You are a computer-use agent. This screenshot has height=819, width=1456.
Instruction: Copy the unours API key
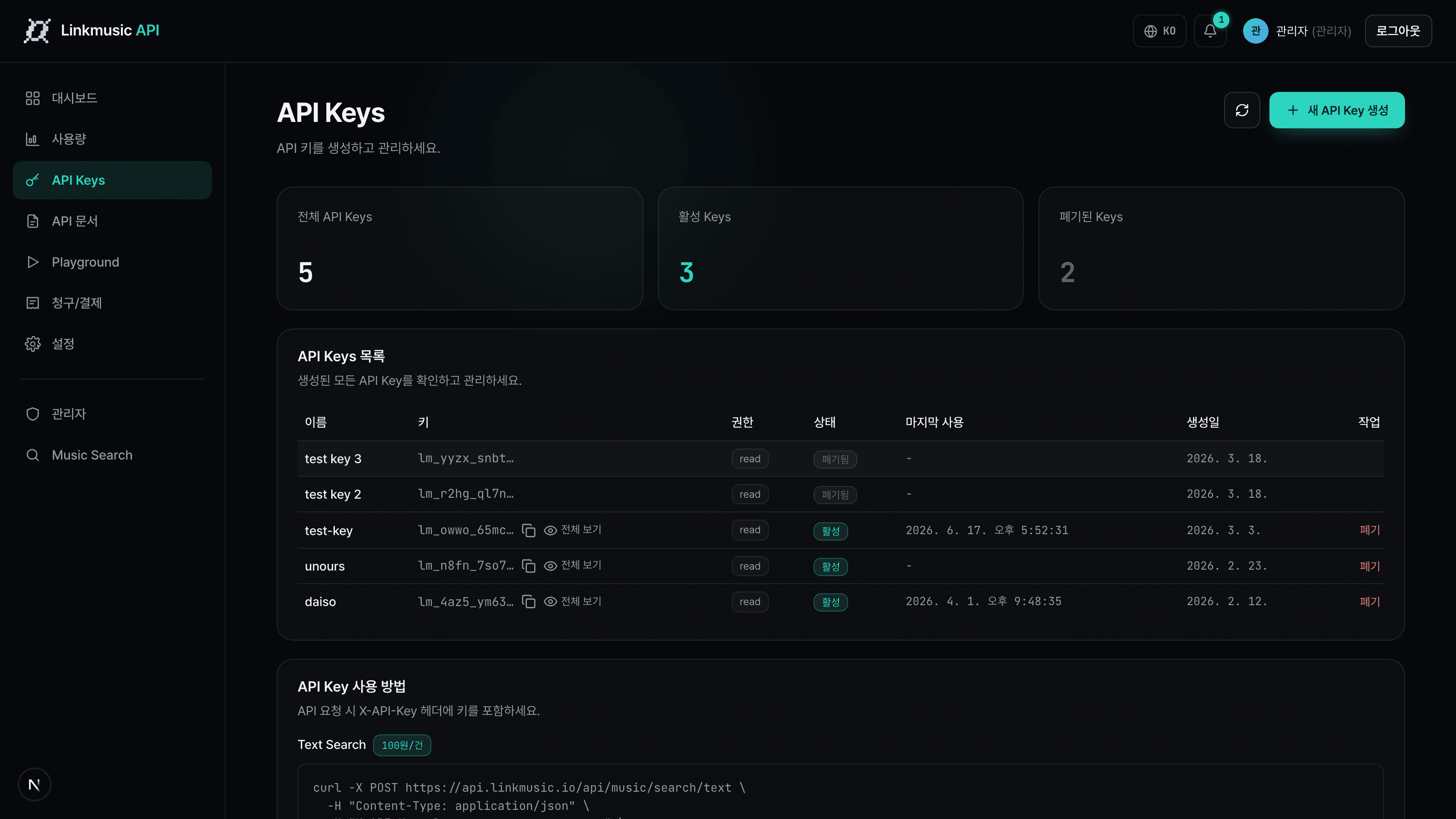(x=528, y=566)
